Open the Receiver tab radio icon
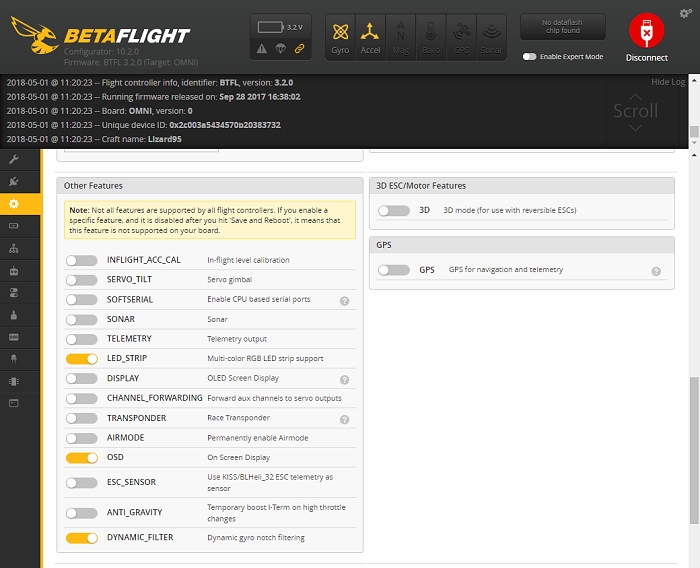Screen dimensions: 700x568 click(x=14, y=271)
